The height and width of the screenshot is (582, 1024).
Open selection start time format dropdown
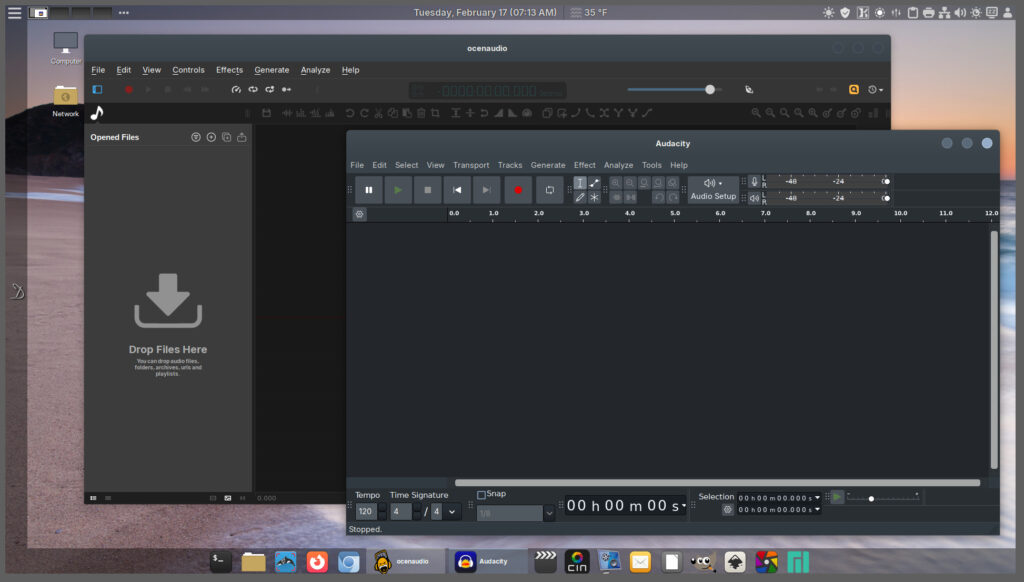tap(817, 498)
